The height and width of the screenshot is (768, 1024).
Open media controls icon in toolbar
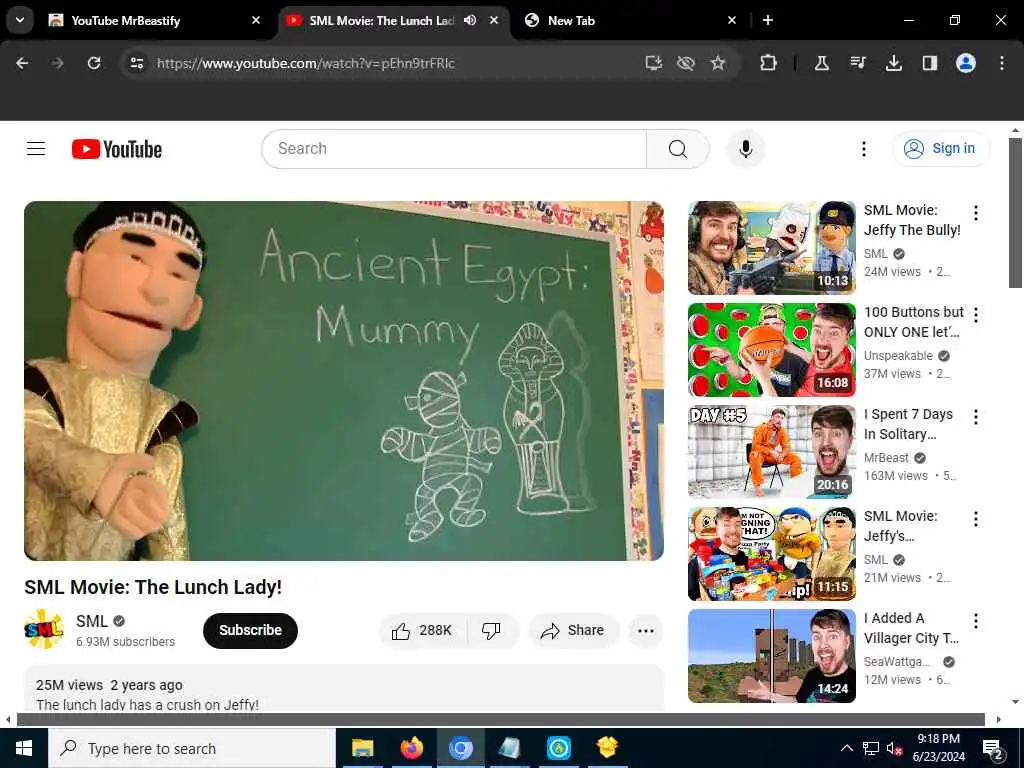[x=858, y=63]
